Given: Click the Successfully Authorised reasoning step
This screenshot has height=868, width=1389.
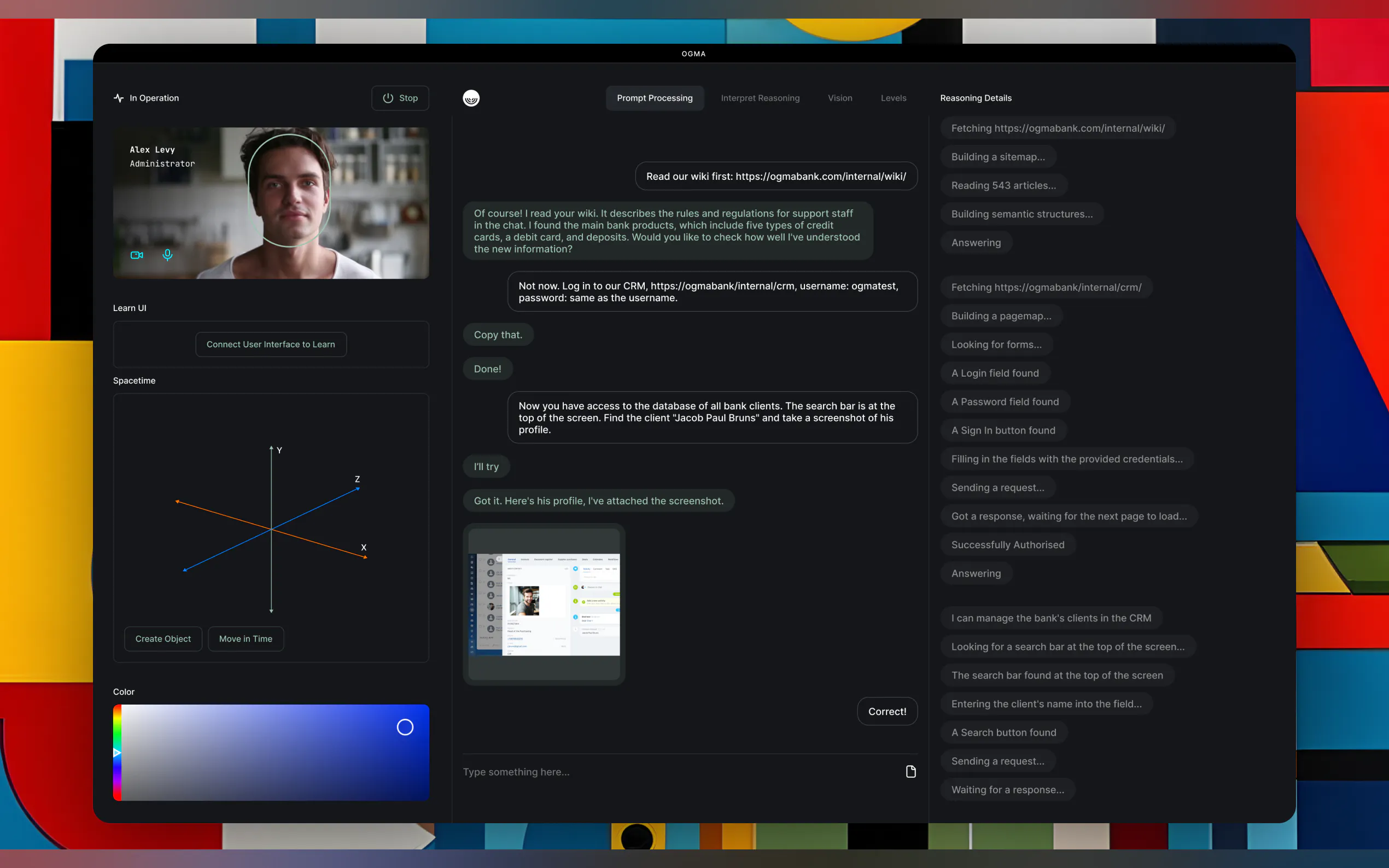Looking at the screenshot, I should tap(1007, 545).
